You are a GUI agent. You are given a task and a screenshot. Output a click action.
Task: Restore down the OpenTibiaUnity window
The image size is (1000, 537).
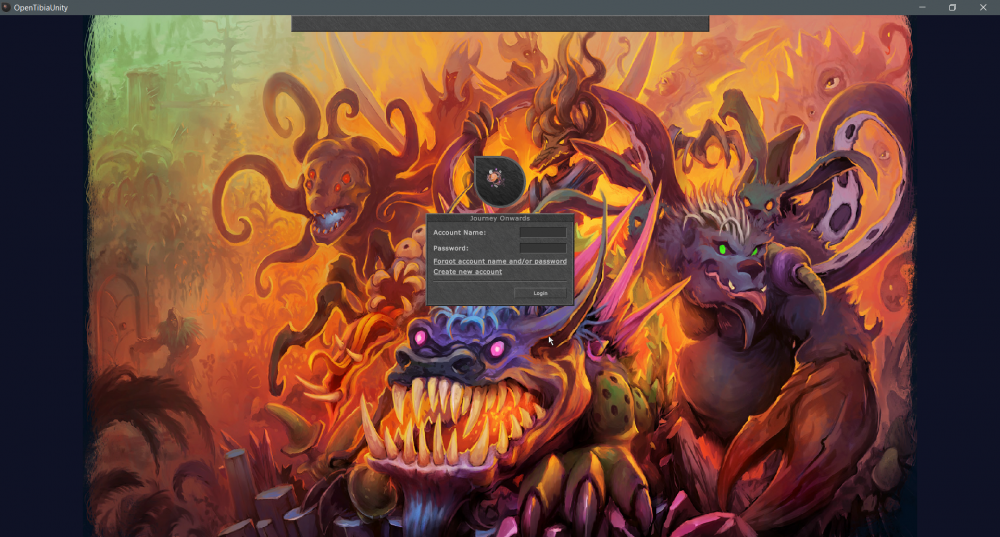click(952, 8)
